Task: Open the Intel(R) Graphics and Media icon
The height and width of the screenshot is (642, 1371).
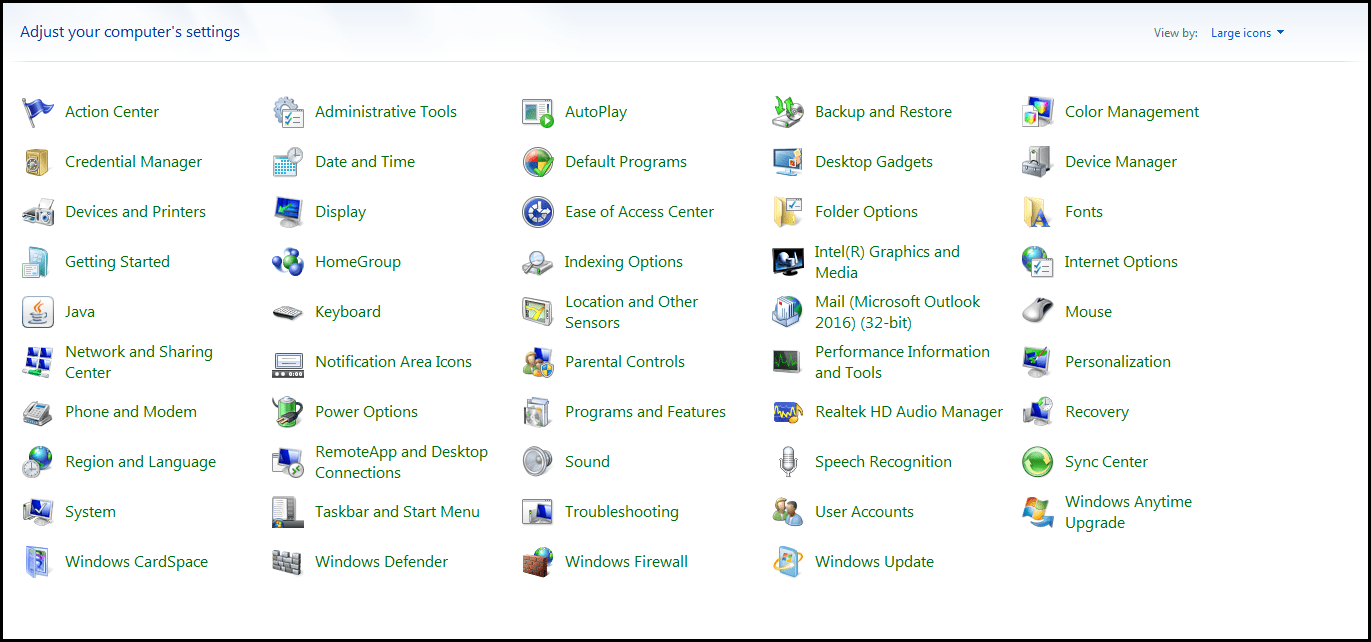Action: (x=788, y=262)
